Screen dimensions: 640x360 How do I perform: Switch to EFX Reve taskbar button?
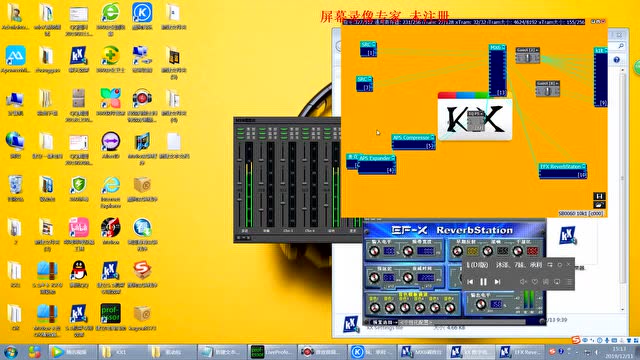coord(520,352)
